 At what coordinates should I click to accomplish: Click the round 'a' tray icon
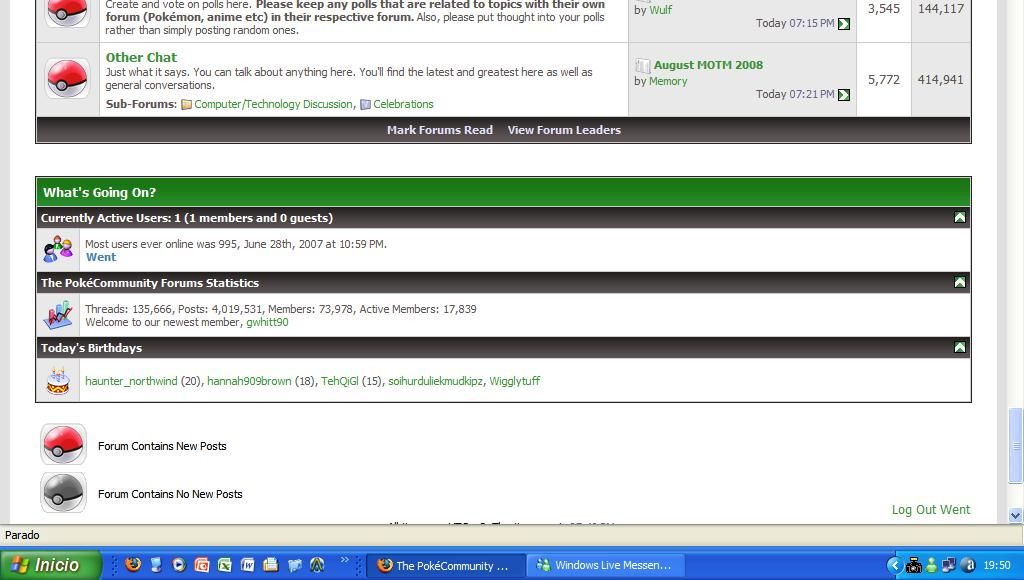click(968, 565)
